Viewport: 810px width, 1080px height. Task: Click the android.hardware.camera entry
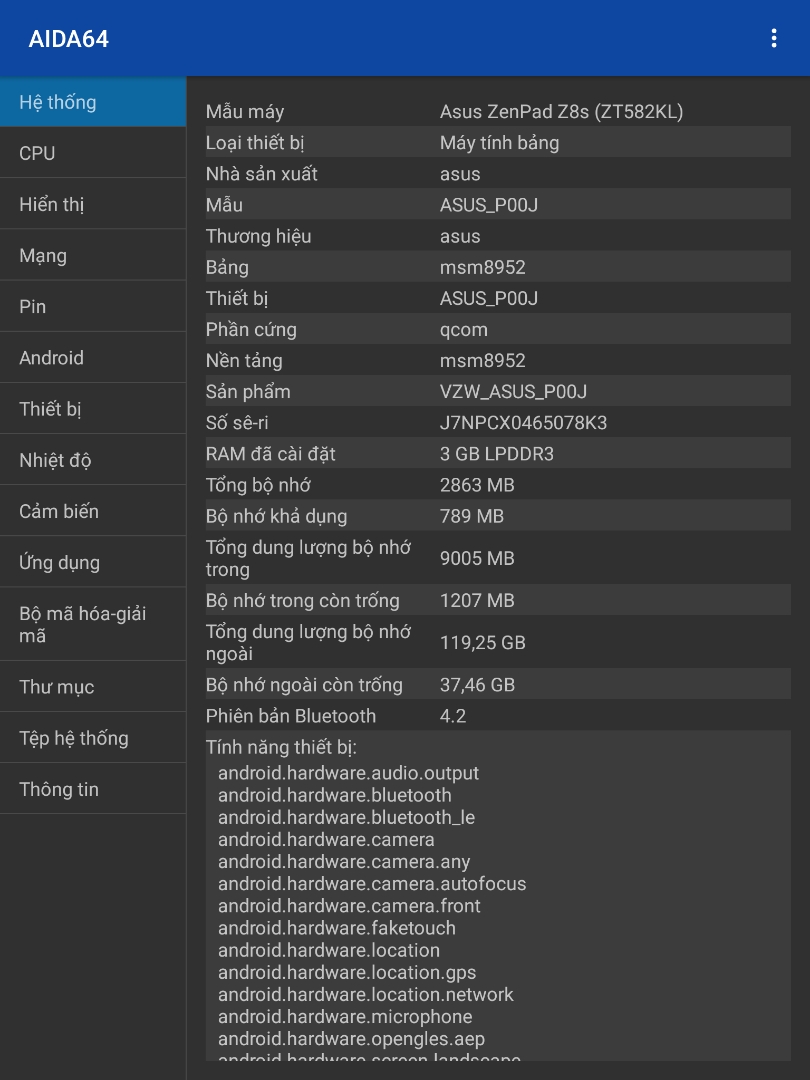[x=326, y=839]
